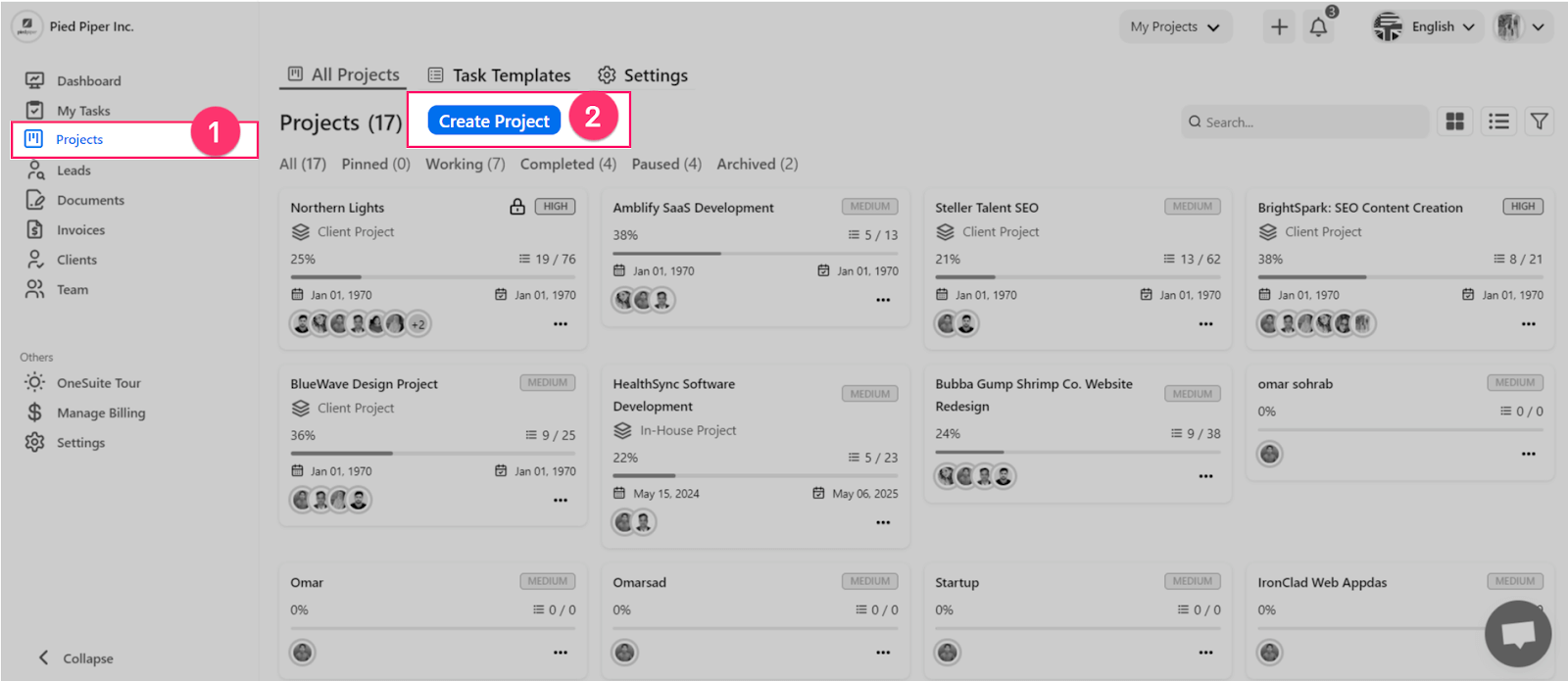Open Invoices in the sidebar

pos(80,230)
